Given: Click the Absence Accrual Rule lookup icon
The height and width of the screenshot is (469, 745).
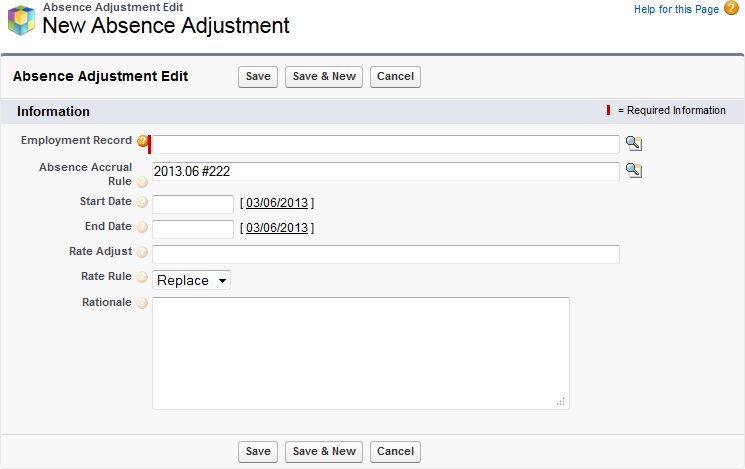Looking at the screenshot, I should (633, 170).
